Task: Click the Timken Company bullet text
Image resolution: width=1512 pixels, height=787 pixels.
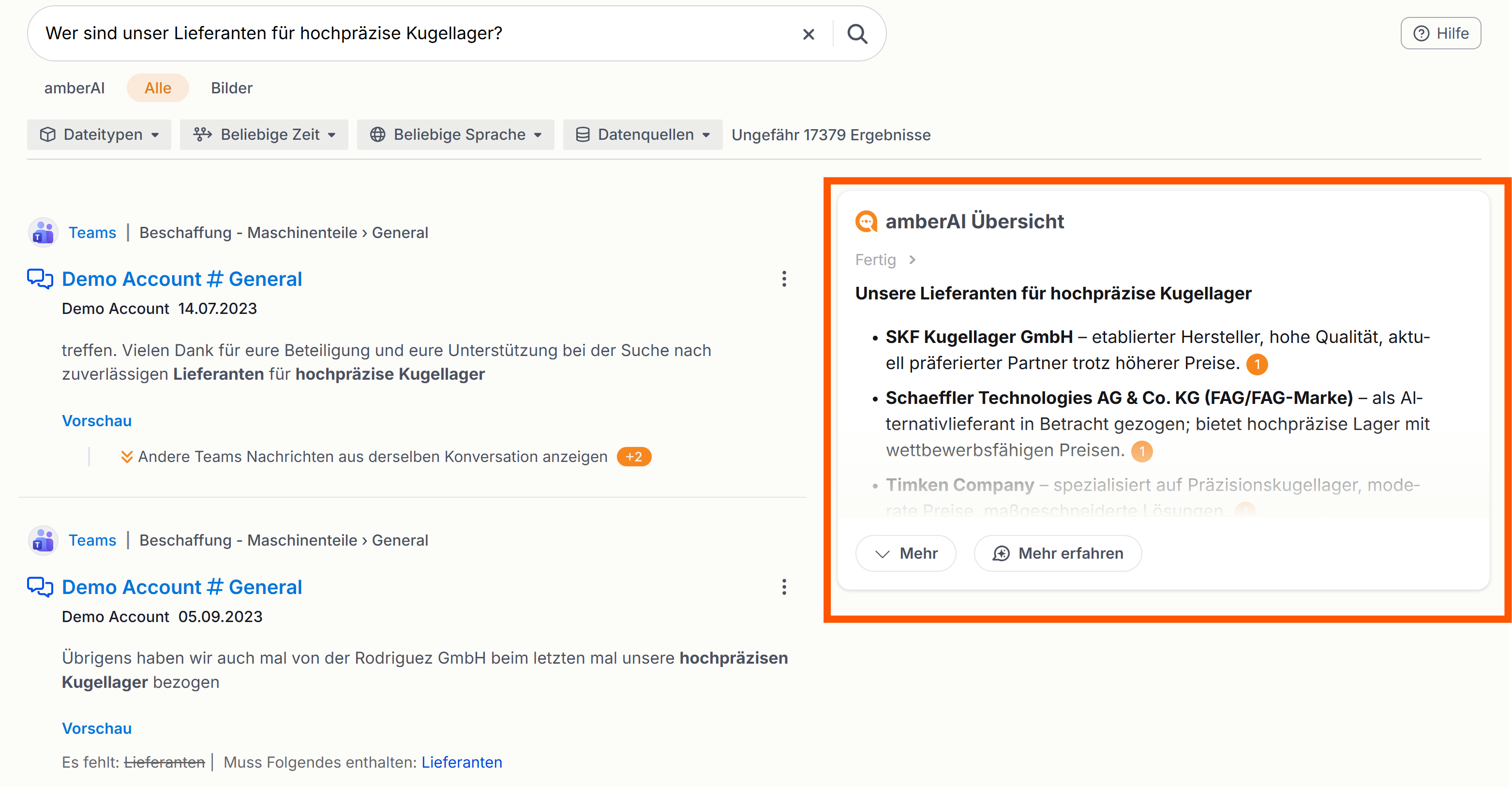Action: pyautogui.click(x=1153, y=497)
